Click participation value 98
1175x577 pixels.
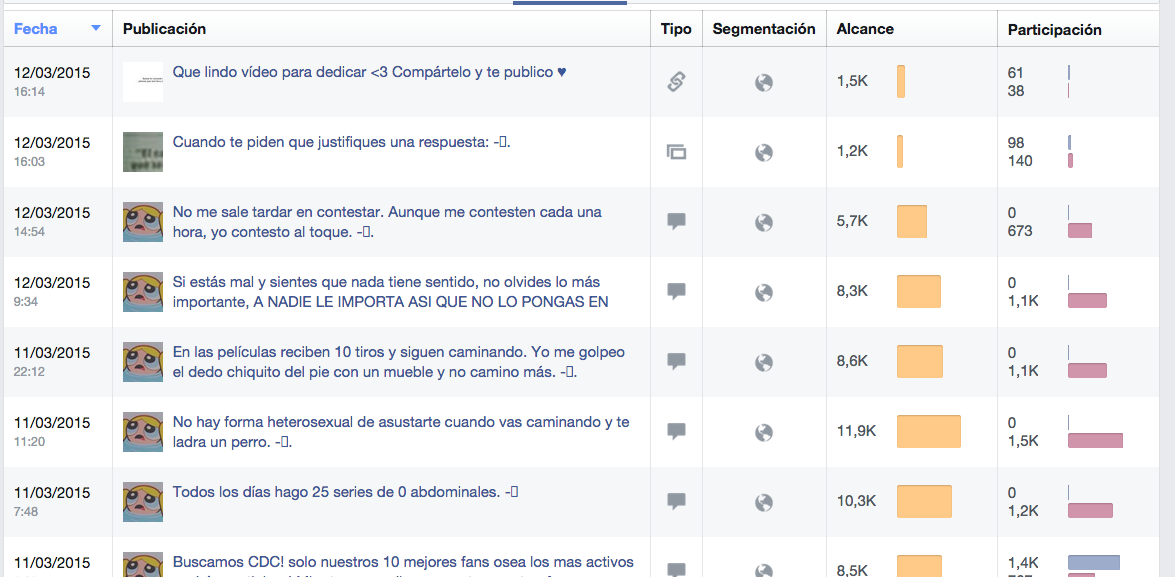pyautogui.click(x=1015, y=143)
